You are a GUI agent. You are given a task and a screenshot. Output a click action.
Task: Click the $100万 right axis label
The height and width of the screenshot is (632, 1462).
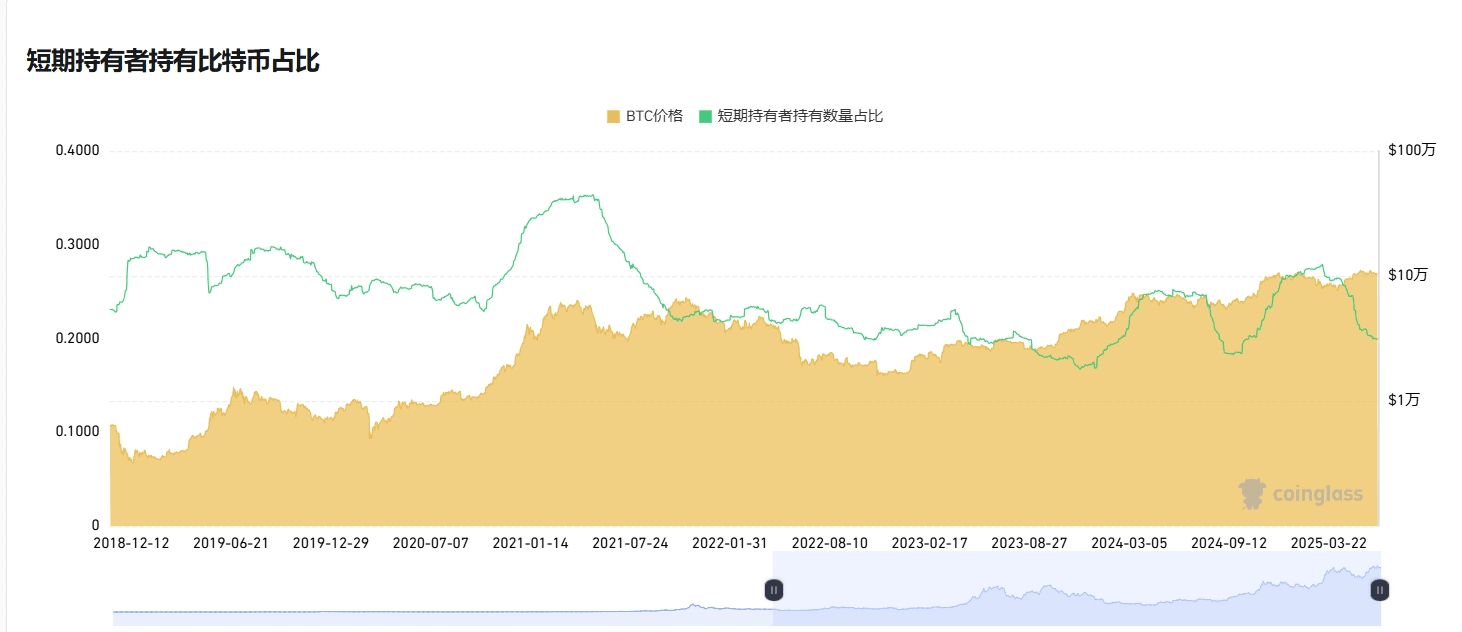click(1411, 151)
